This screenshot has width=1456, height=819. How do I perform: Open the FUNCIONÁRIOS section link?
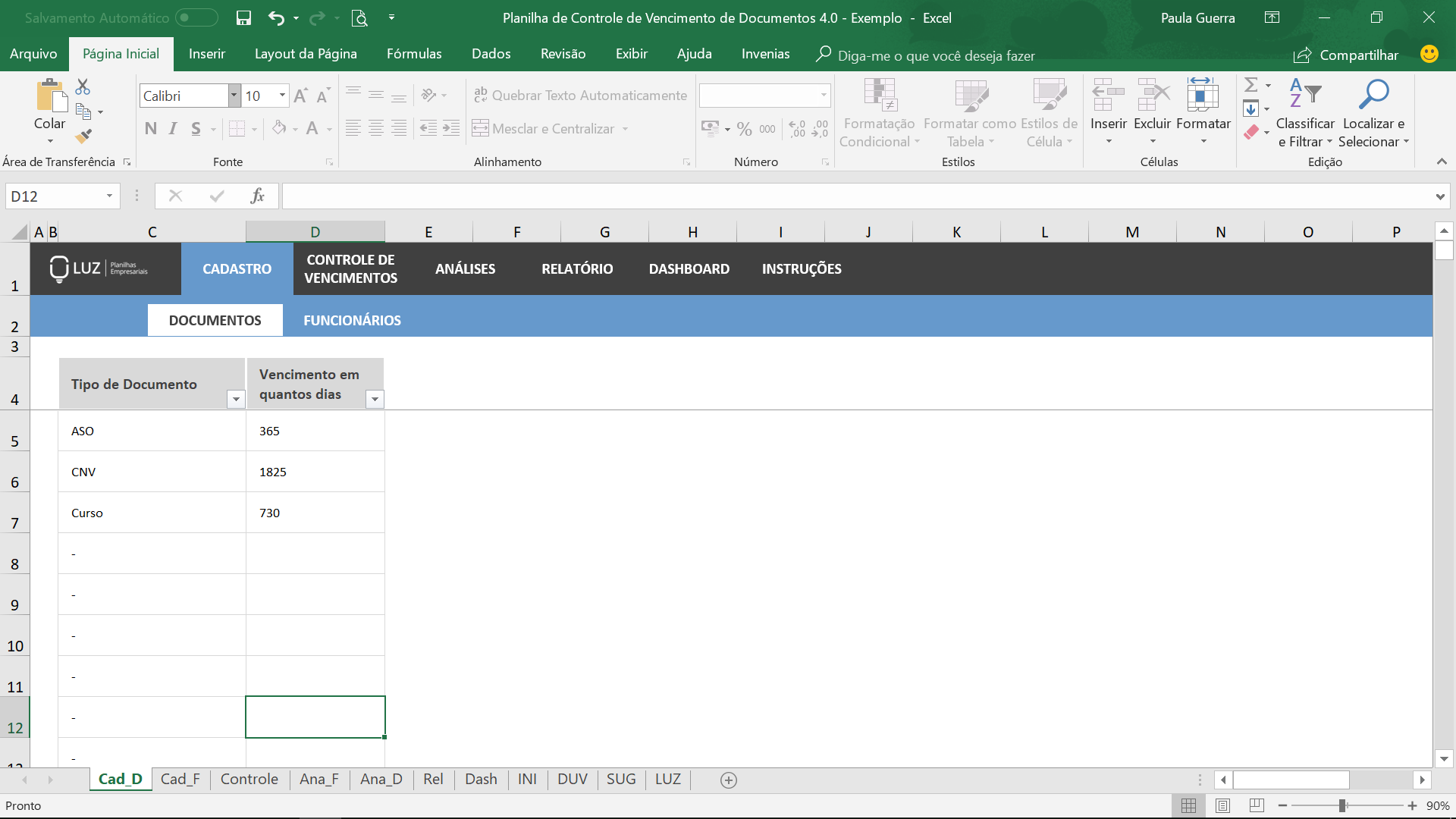click(x=352, y=321)
